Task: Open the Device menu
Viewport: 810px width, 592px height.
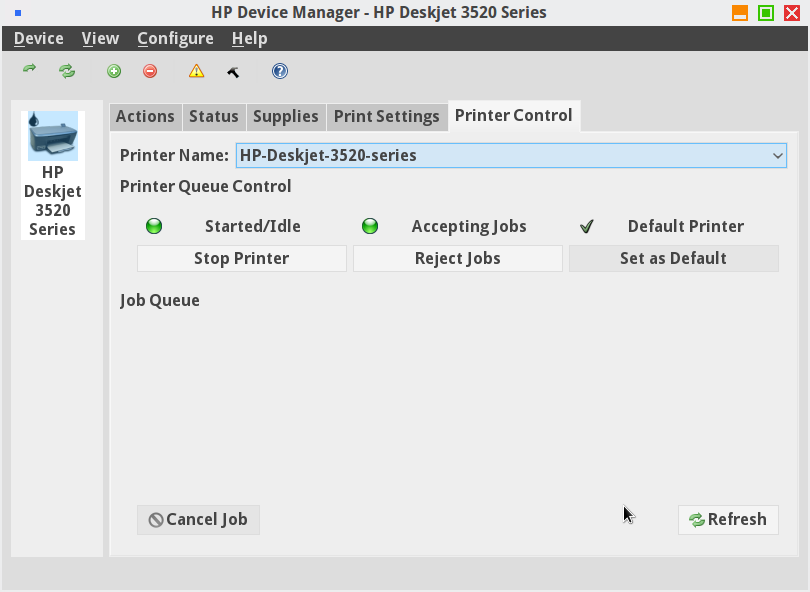Action: pyautogui.click(x=39, y=38)
